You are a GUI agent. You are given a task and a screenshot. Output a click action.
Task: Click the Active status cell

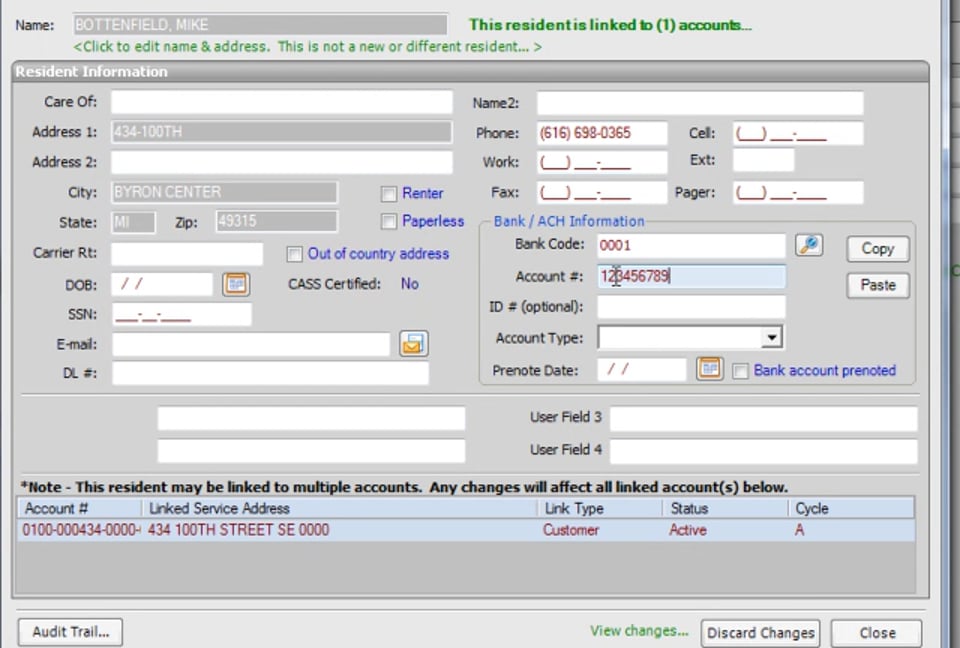click(688, 530)
